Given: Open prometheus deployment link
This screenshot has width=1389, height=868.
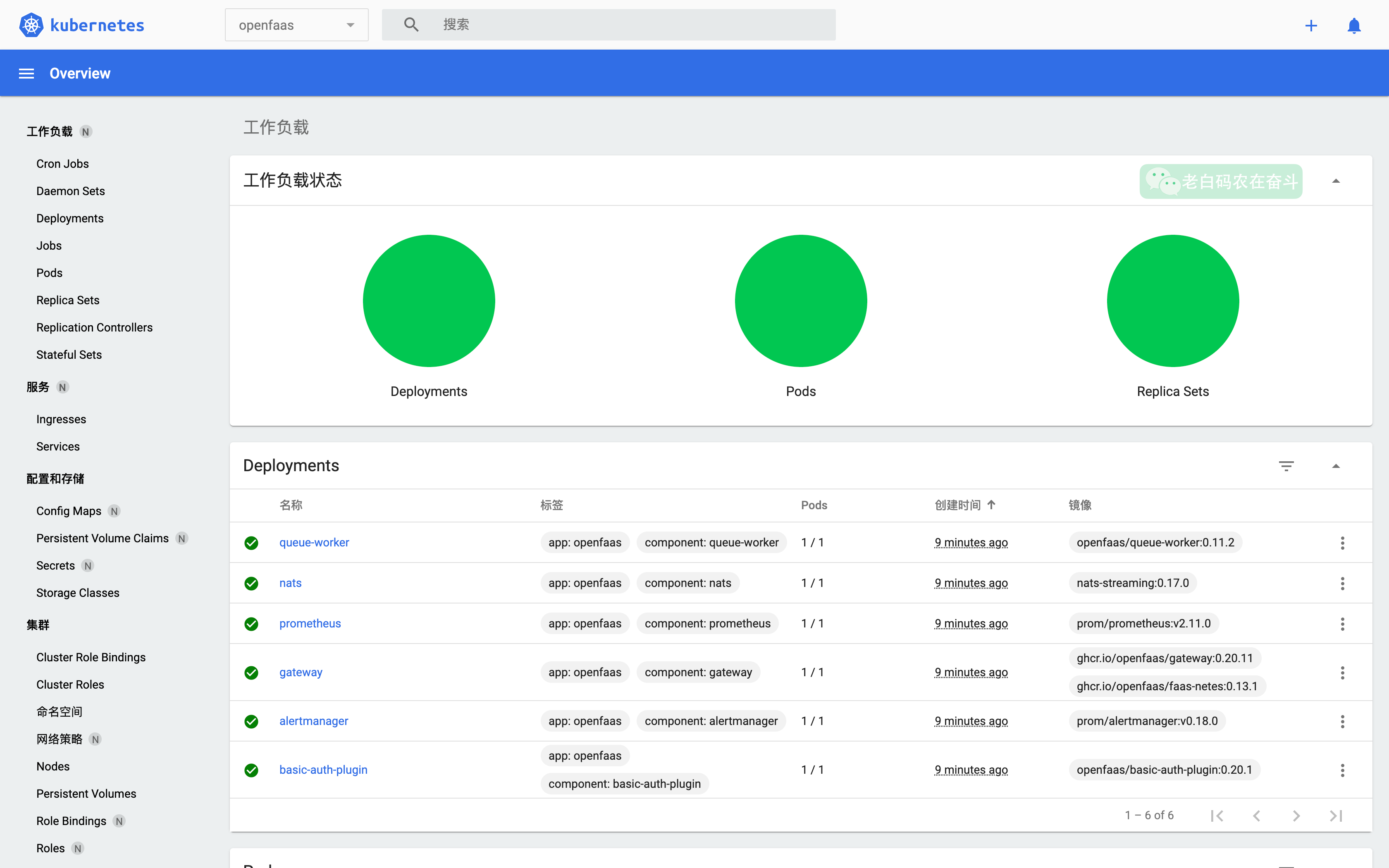Looking at the screenshot, I should click(310, 623).
